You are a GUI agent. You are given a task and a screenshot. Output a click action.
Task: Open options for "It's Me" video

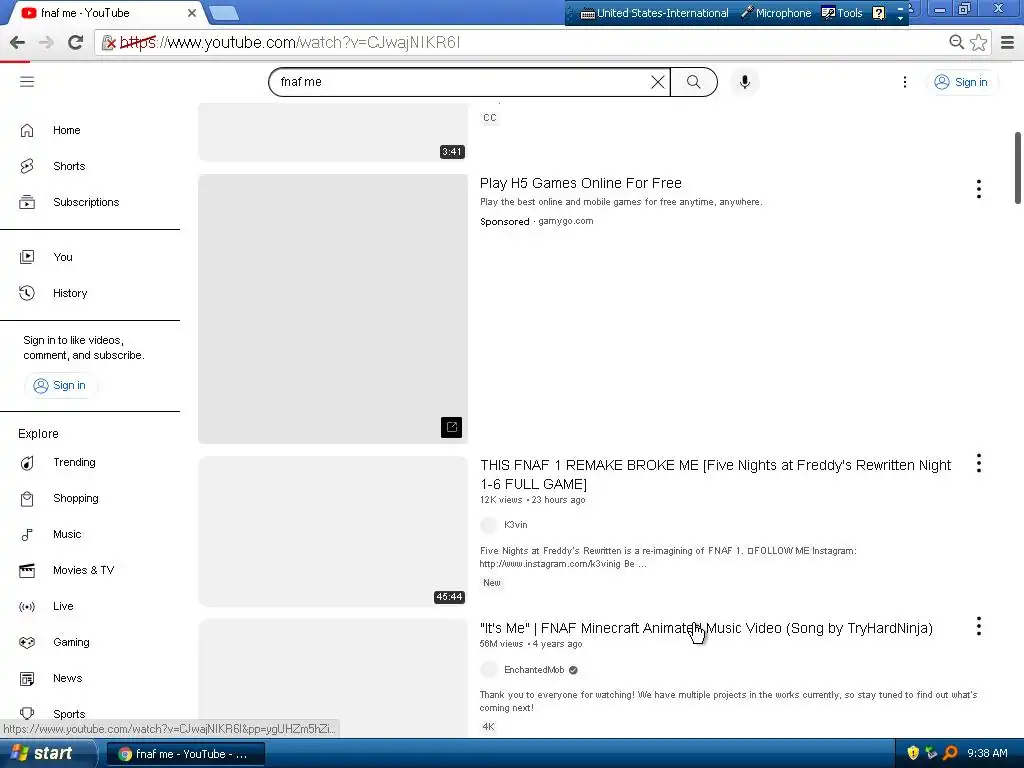[978, 626]
